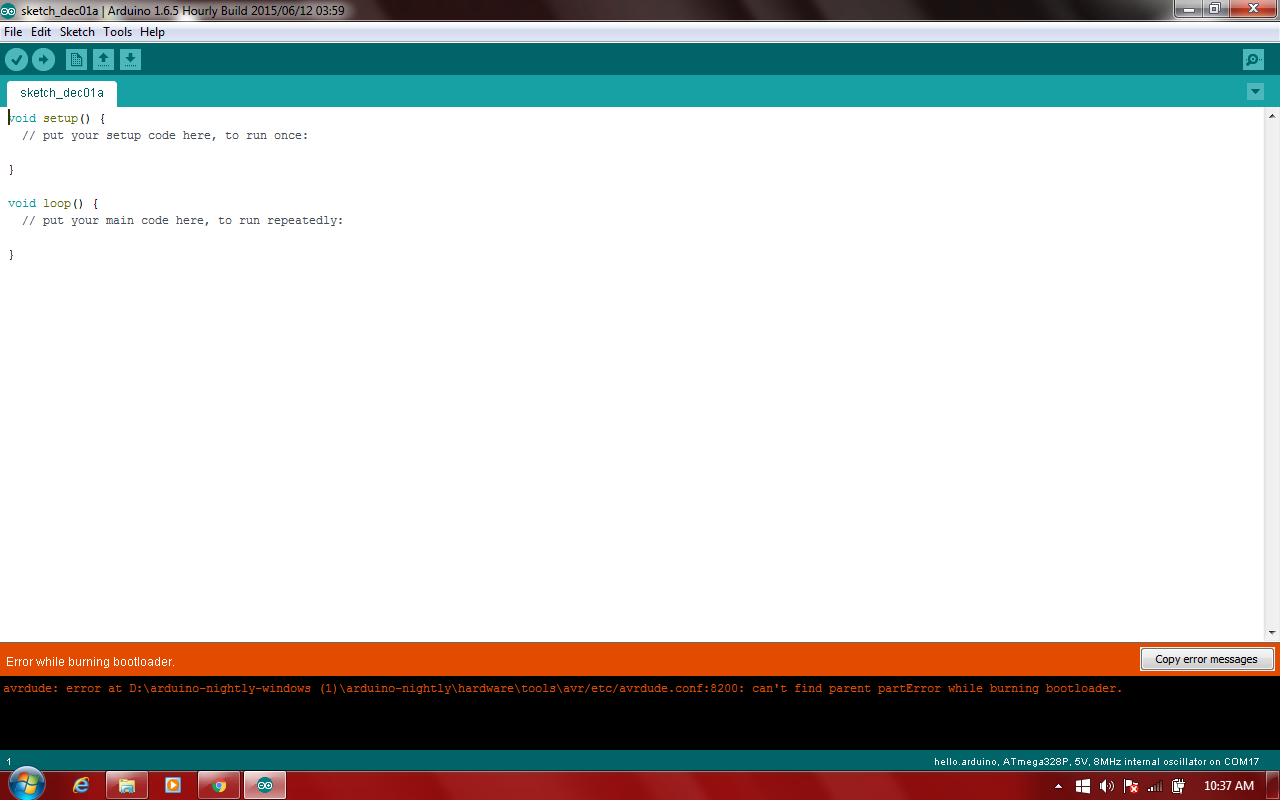The height and width of the screenshot is (800, 1280).
Task: Open the tab options dropdown arrow
Action: coord(1255,92)
